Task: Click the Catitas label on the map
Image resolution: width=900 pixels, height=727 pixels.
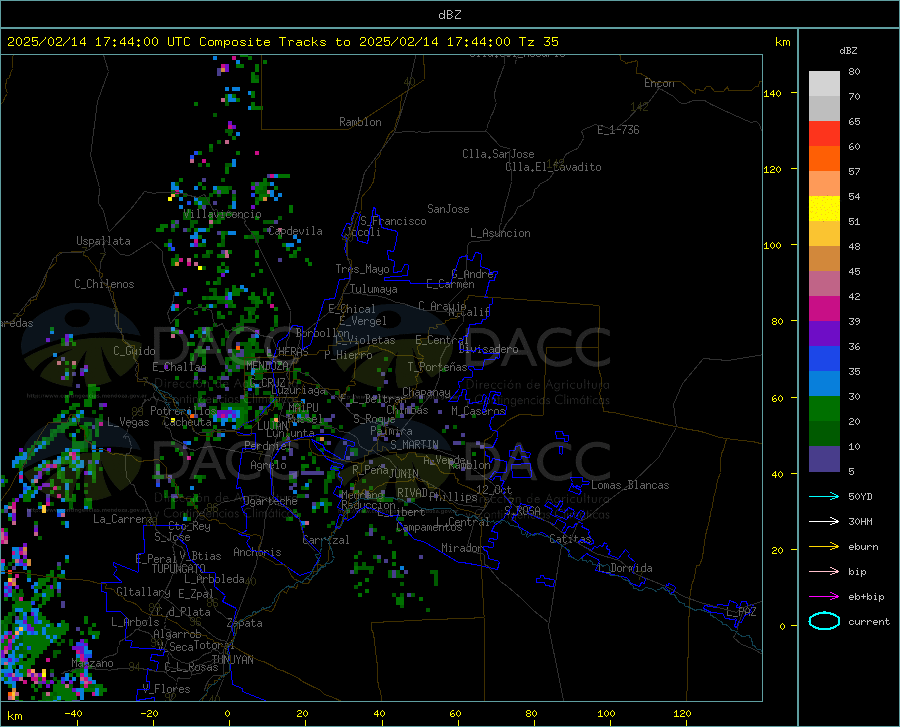Action: [571, 539]
